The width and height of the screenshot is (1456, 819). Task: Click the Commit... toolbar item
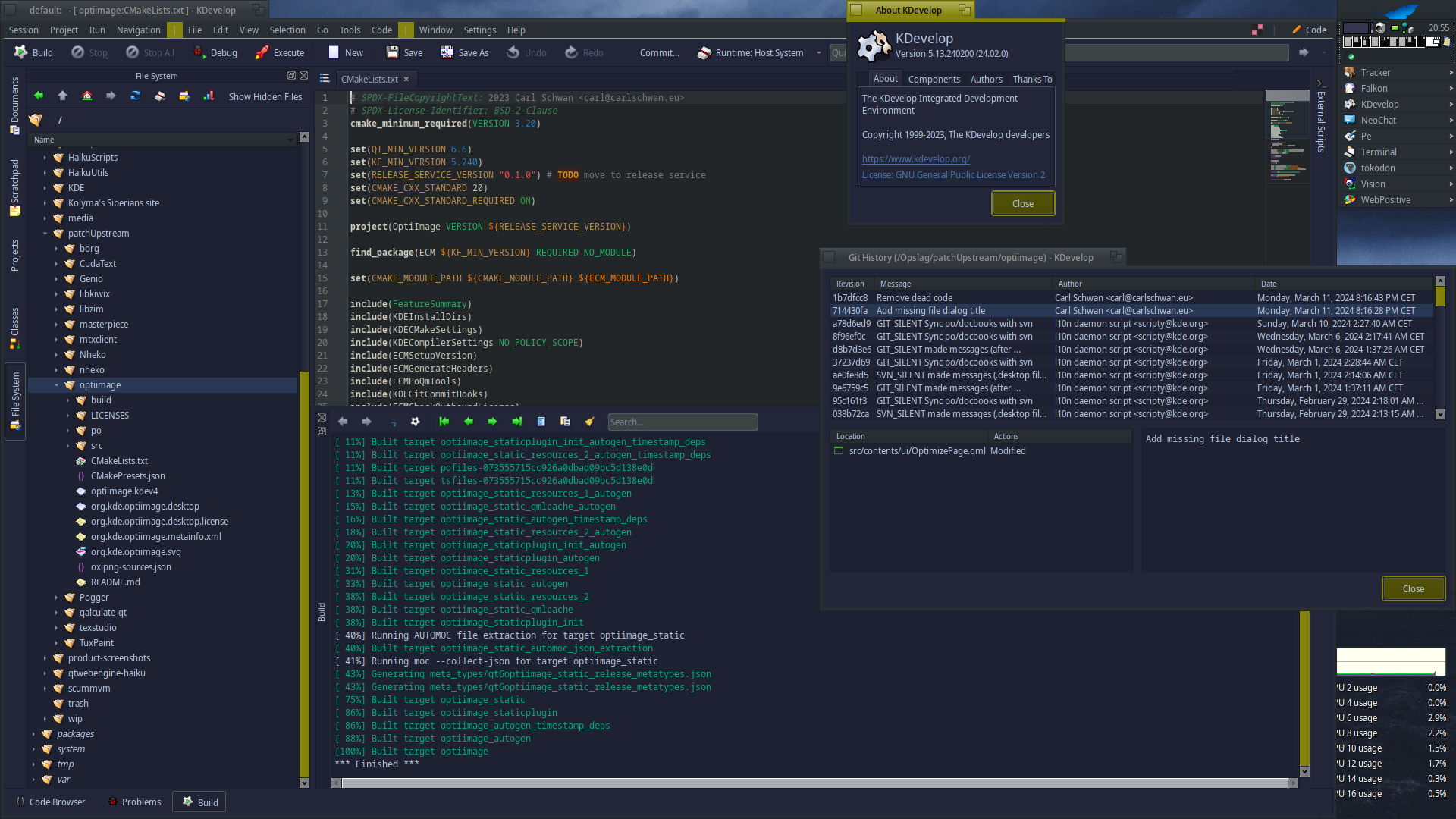click(x=659, y=52)
